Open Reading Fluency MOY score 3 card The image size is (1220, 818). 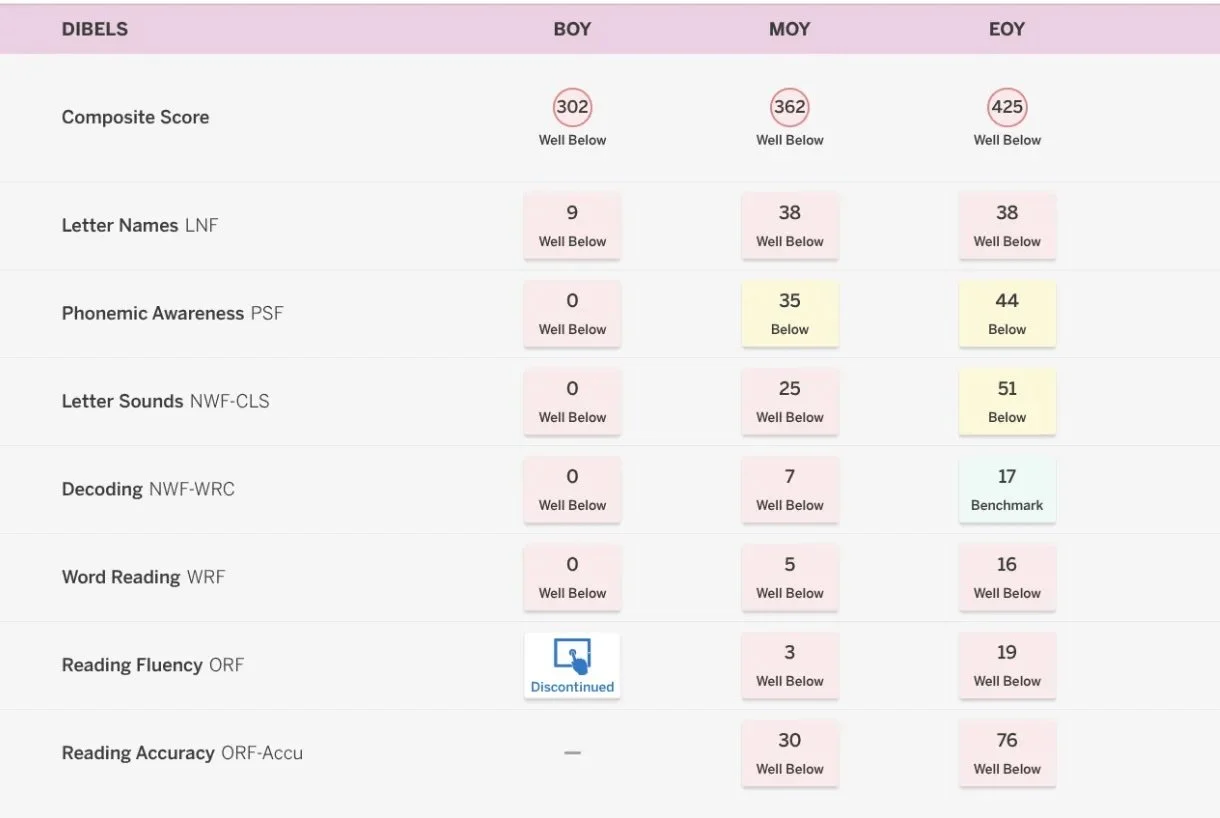click(789, 665)
